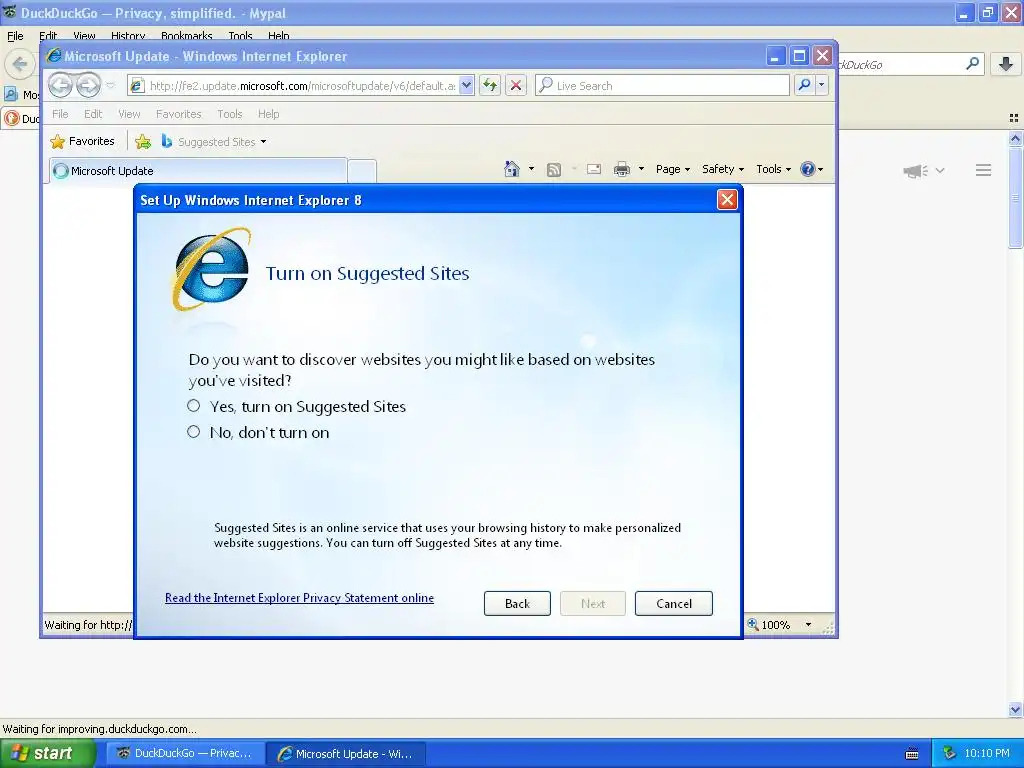Image resolution: width=1024 pixels, height=768 pixels.
Task: Click the IE Home icon
Action: pos(512,169)
